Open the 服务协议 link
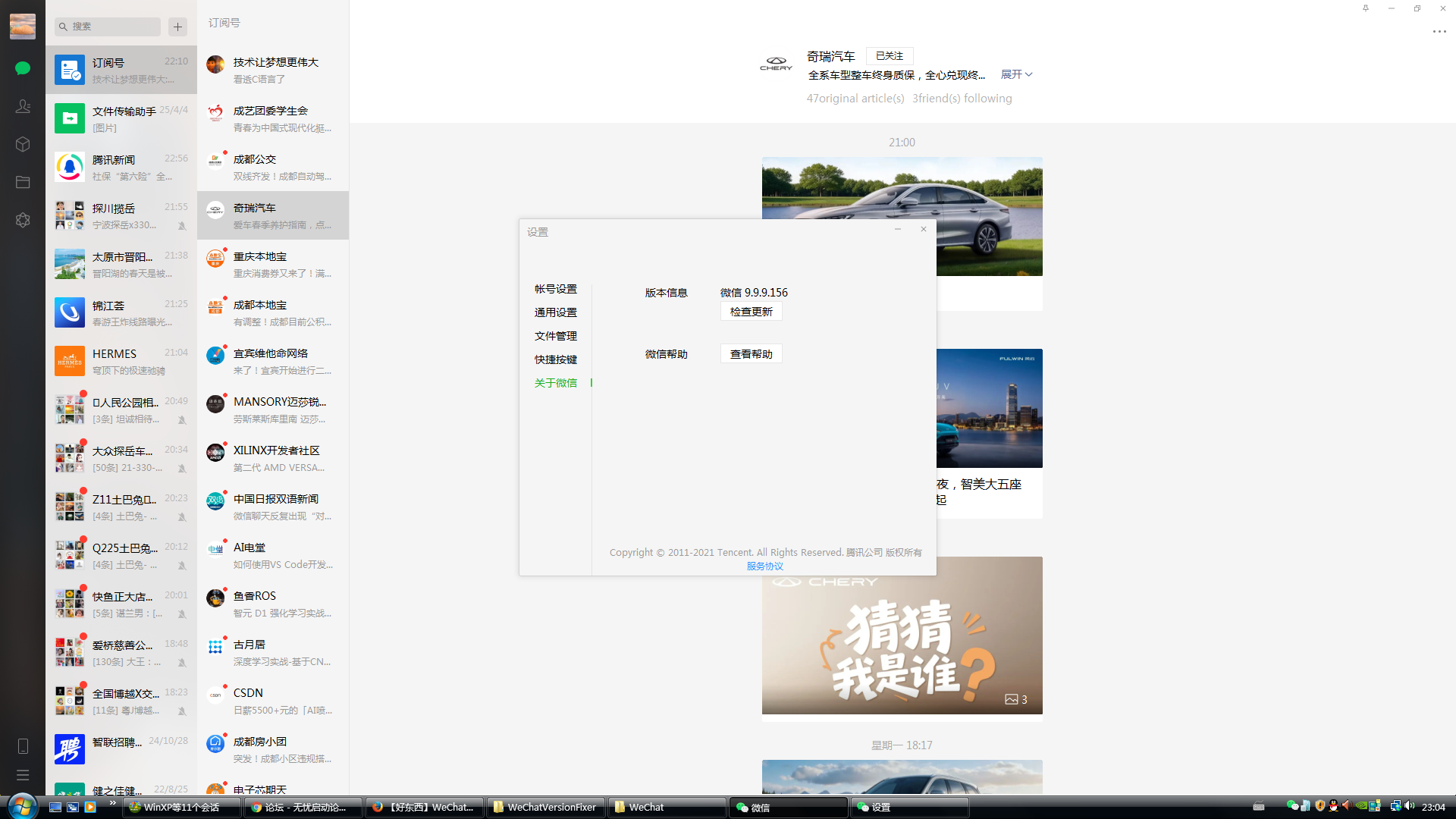This screenshot has width=1456, height=819. pos(764,566)
